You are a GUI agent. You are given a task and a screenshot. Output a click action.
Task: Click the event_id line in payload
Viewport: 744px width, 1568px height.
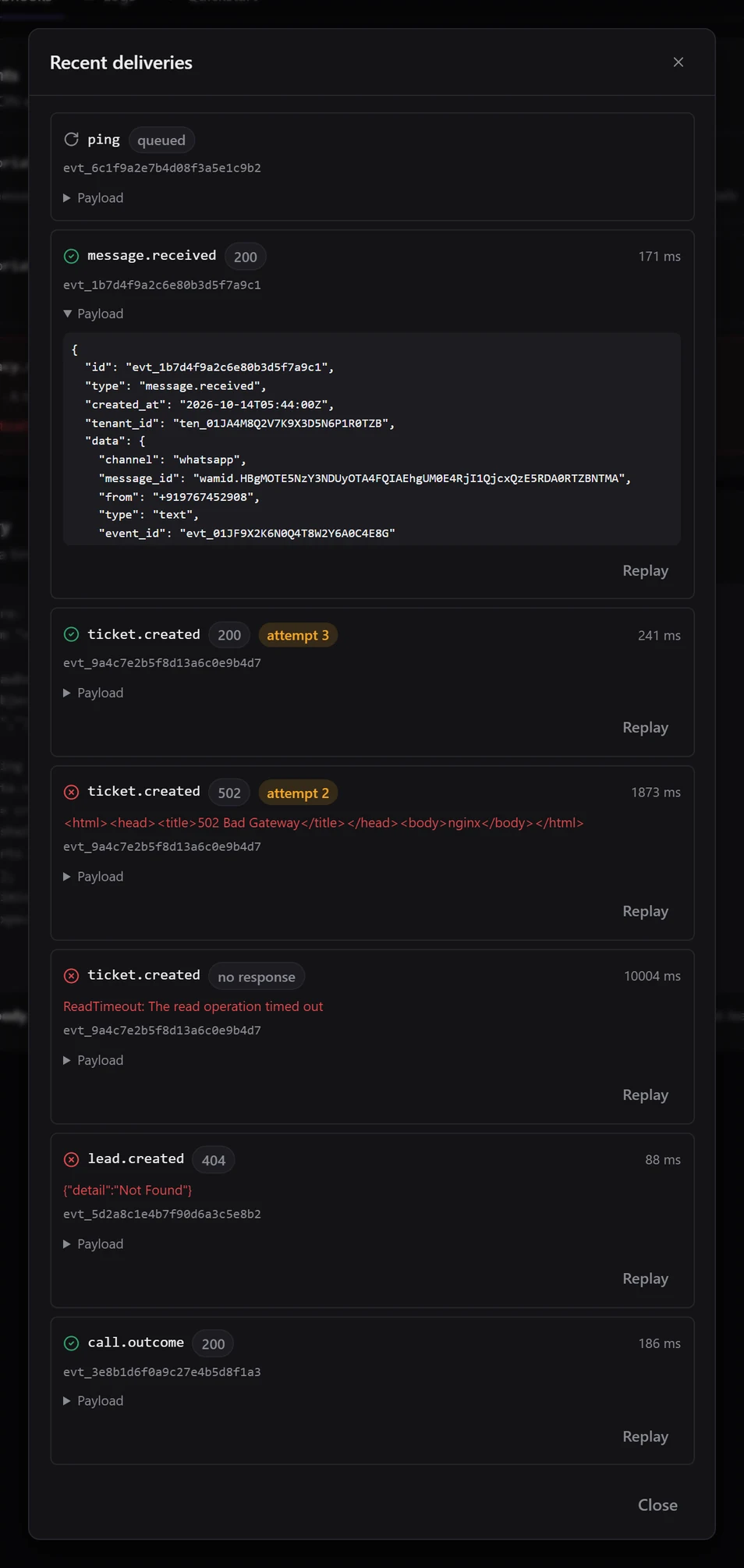(247, 534)
